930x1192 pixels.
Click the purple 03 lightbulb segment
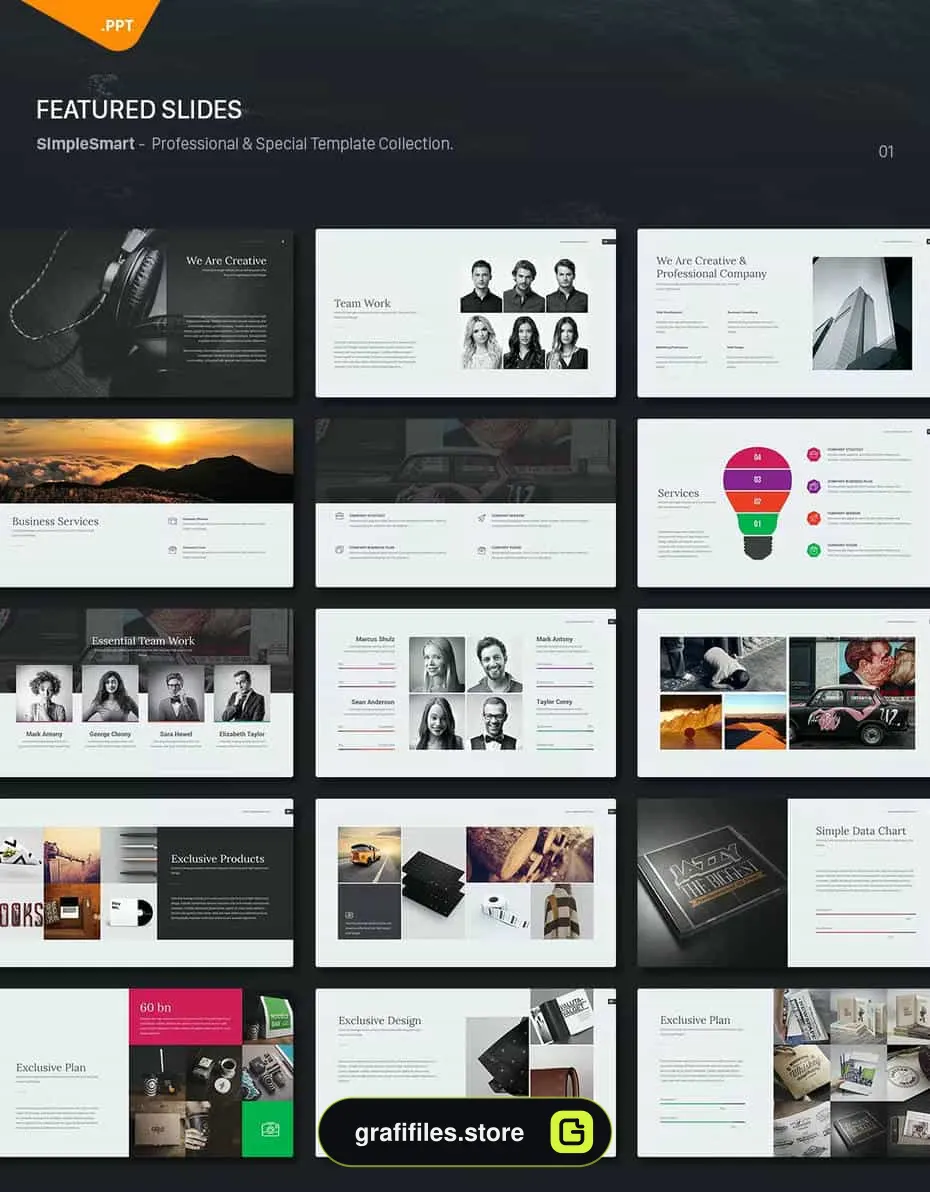click(x=757, y=480)
